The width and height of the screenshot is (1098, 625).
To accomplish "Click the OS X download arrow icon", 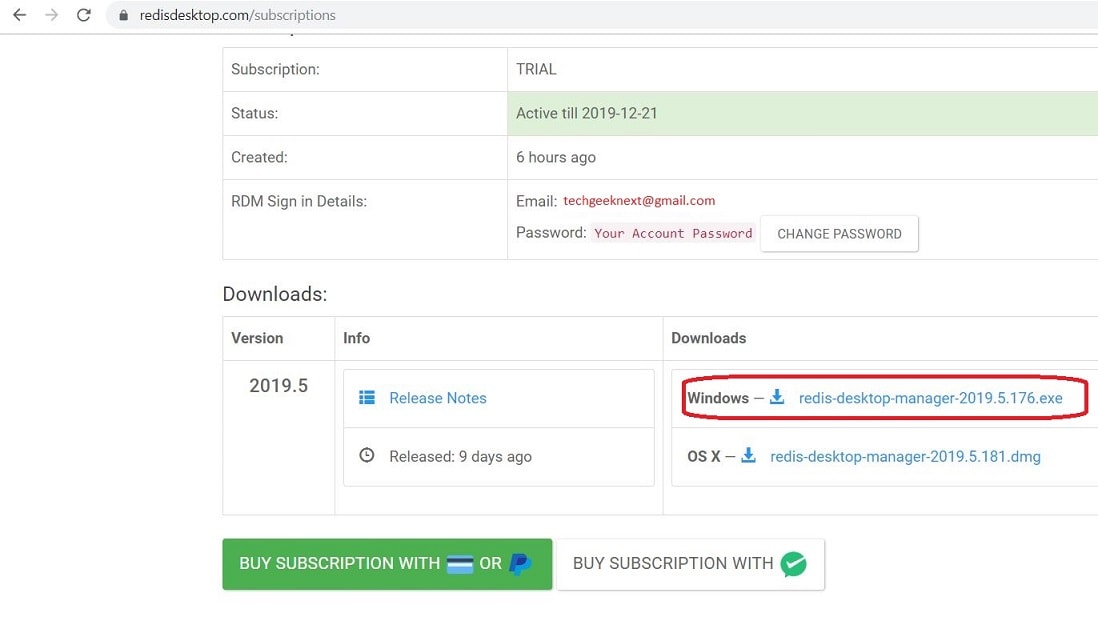I will [x=749, y=456].
